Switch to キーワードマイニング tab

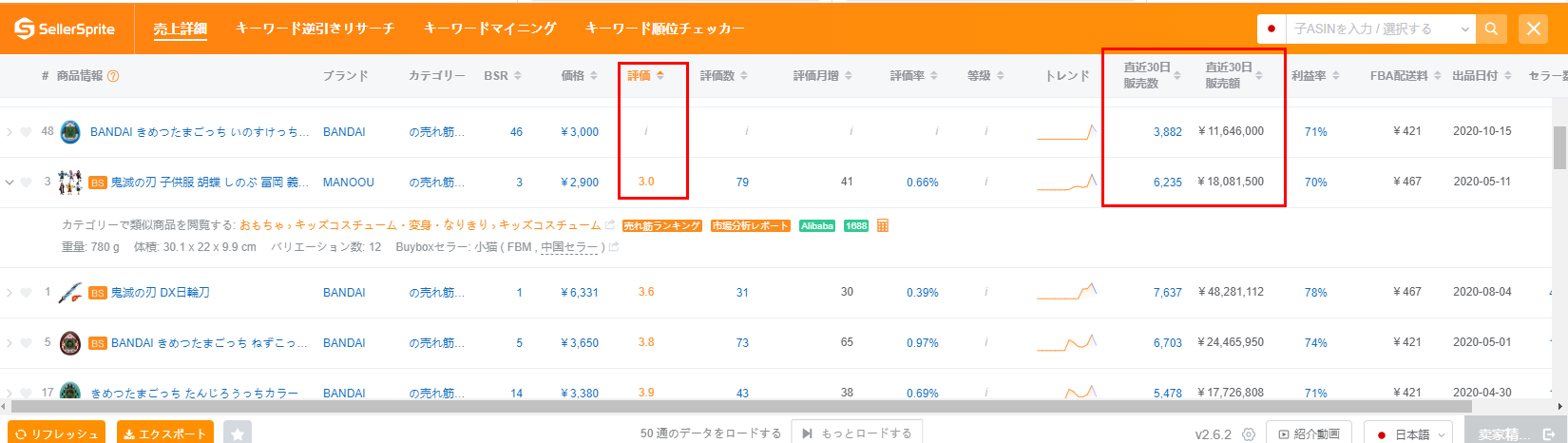point(489,29)
